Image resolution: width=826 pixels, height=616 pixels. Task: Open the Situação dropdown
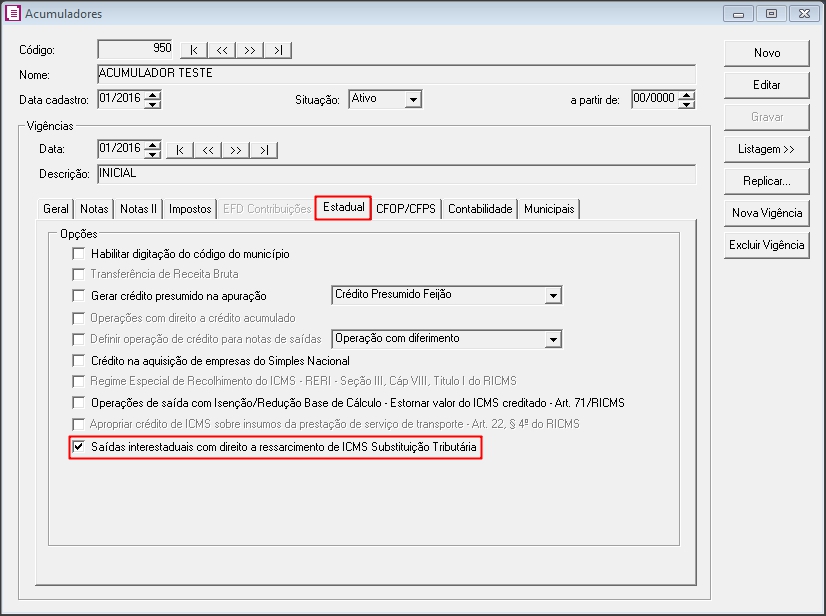[414, 99]
